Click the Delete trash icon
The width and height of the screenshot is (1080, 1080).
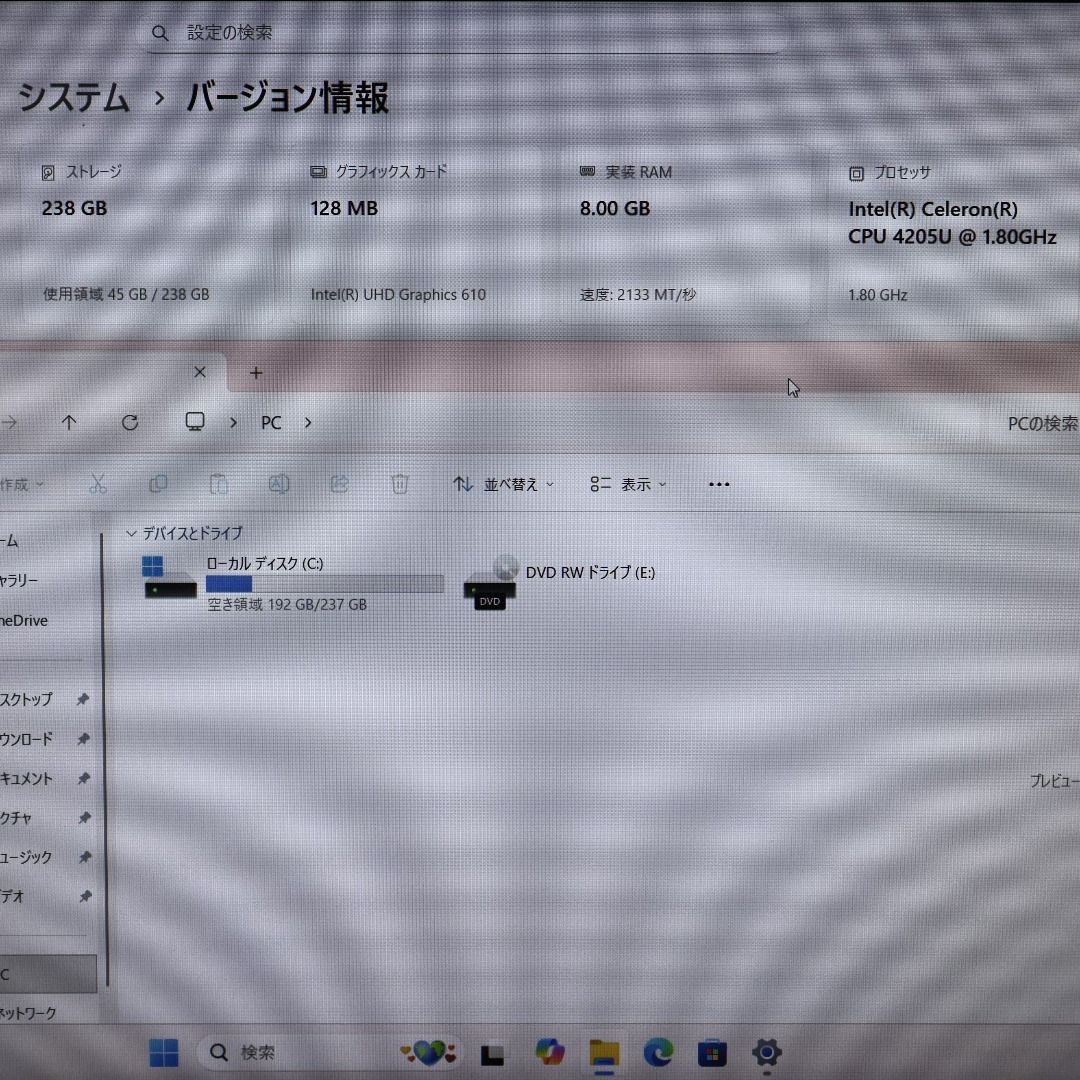click(x=400, y=484)
